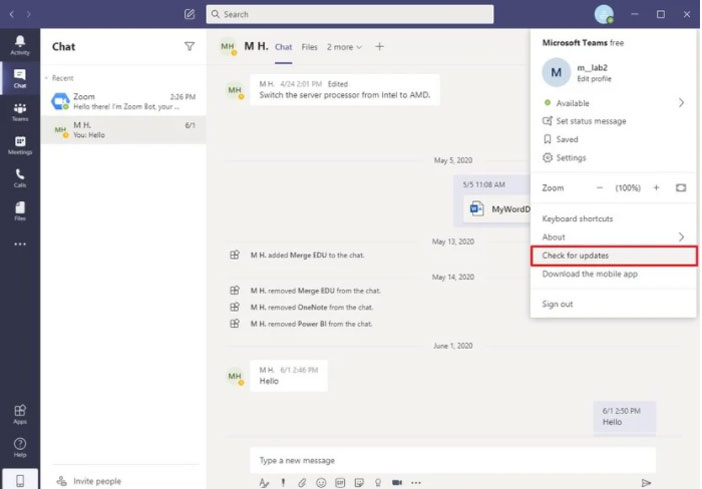Image resolution: width=702 pixels, height=489 pixels.
Task: Collapse the Recent chats list
Action: (x=47, y=77)
